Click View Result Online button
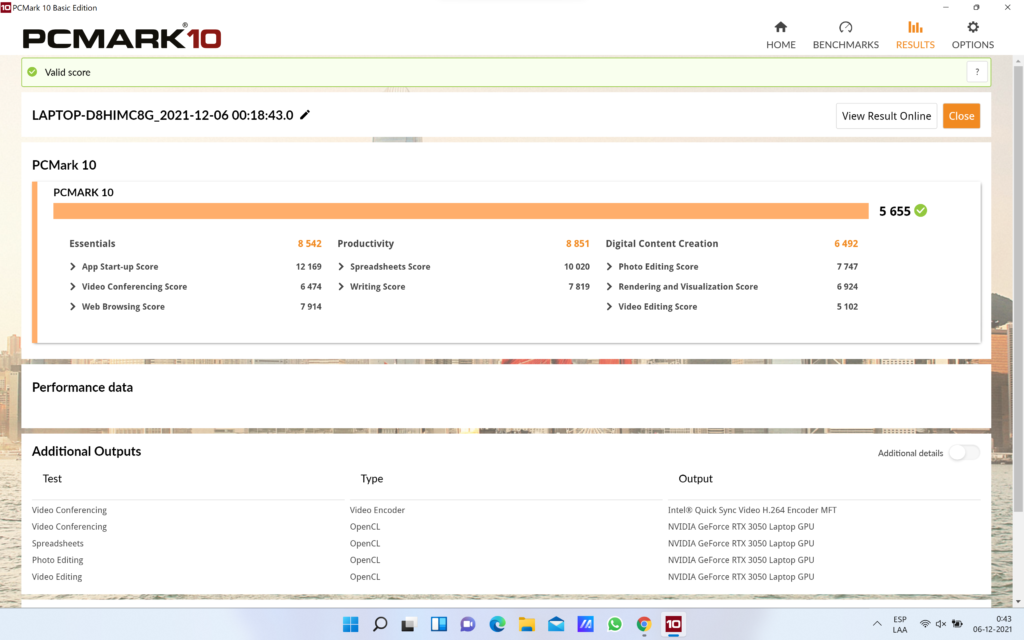Viewport: 1024px width, 640px height. [x=886, y=116]
